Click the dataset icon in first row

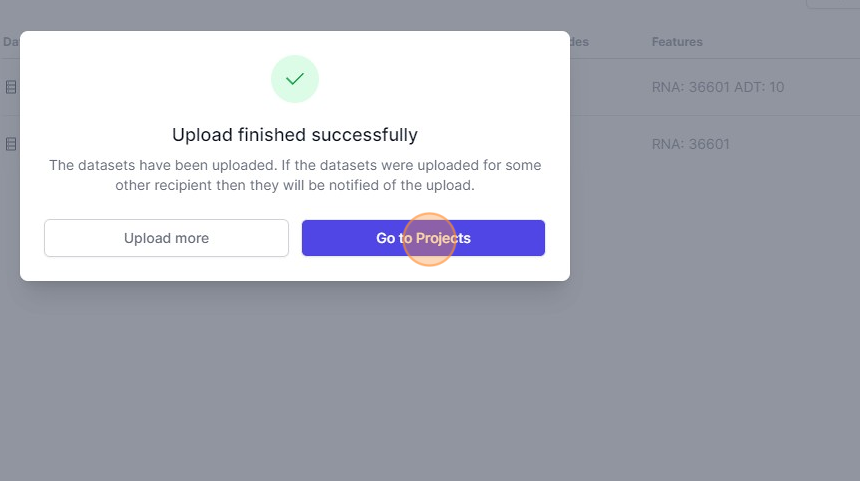pos(11,87)
